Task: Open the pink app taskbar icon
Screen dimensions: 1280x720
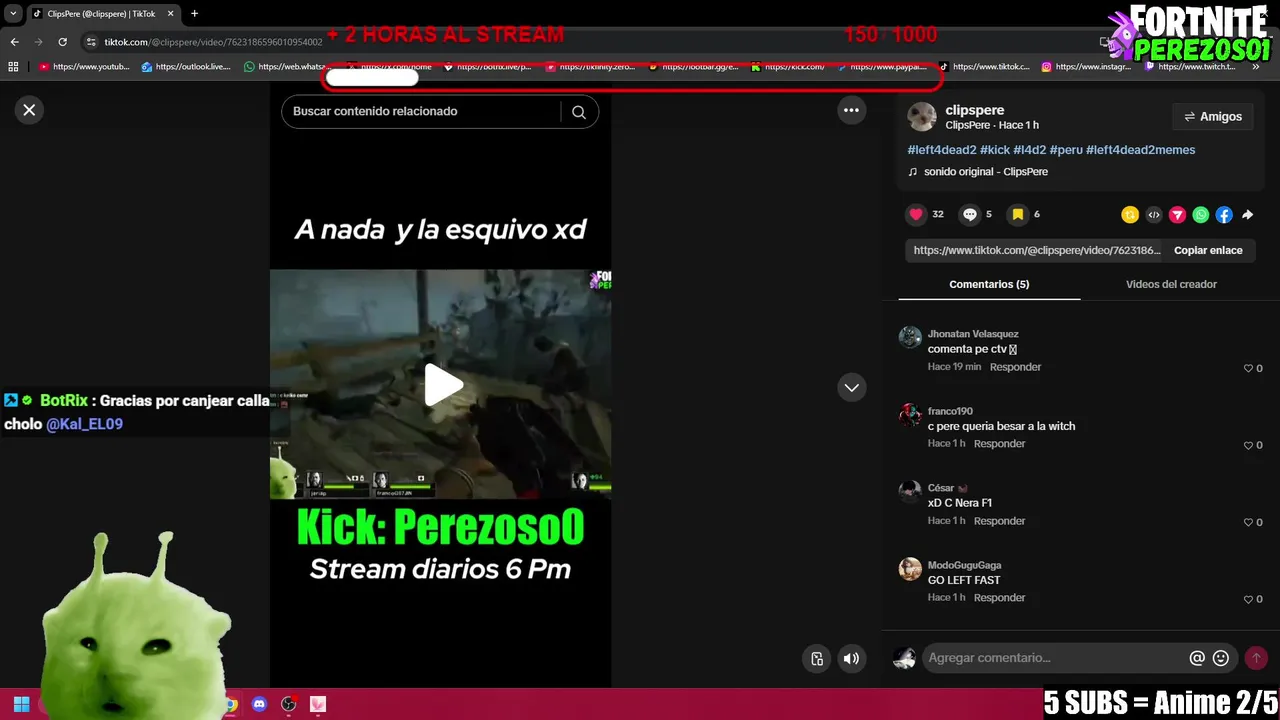Action: pos(317,704)
